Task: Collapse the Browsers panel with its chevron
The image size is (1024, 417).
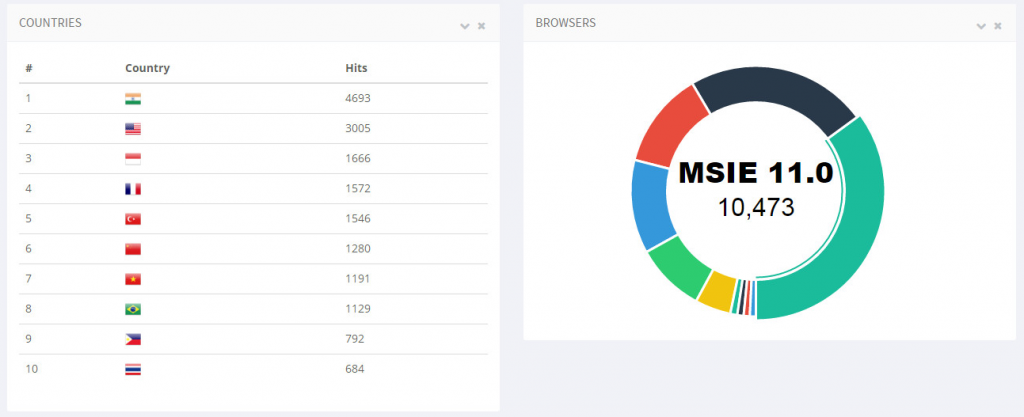Action: pos(981,26)
